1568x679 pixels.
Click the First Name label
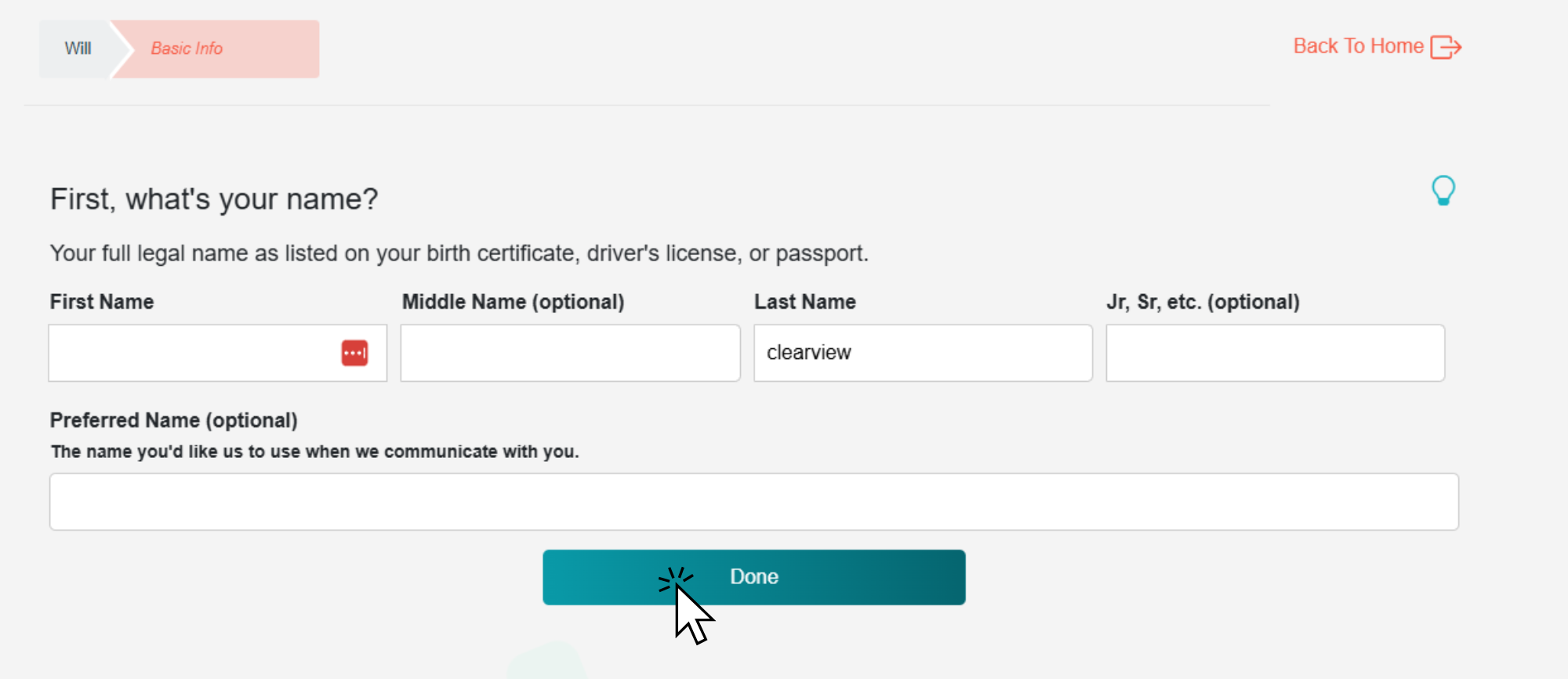(x=102, y=302)
